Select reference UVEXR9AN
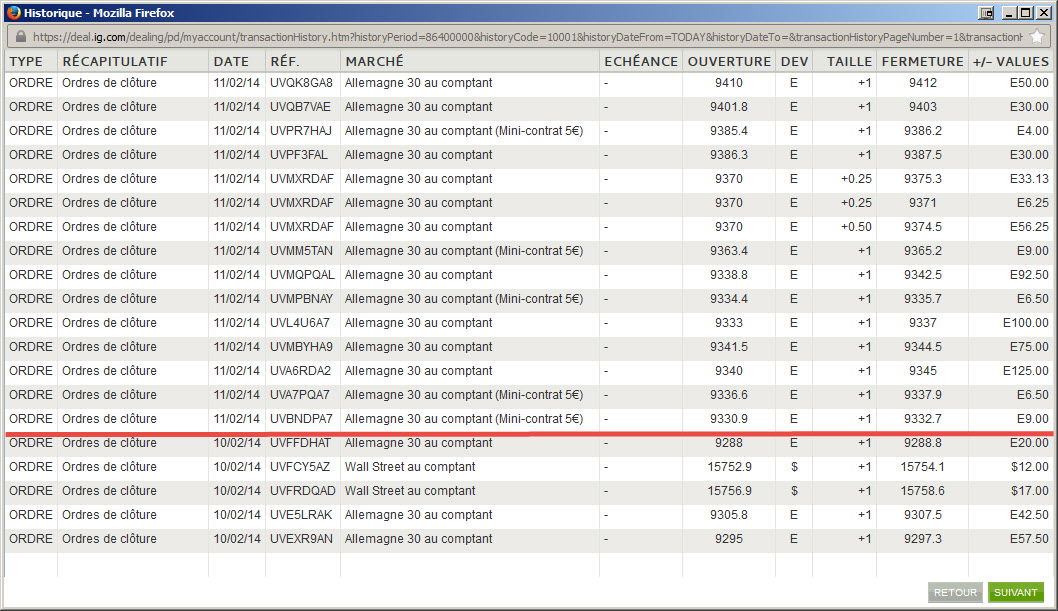The width and height of the screenshot is (1058, 611). (302, 539)
